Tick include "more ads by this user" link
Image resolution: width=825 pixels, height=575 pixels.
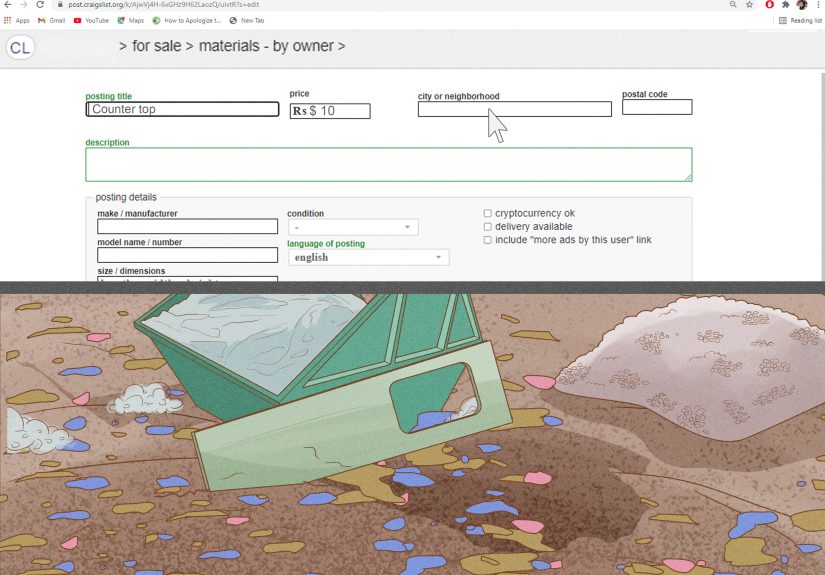488,240
